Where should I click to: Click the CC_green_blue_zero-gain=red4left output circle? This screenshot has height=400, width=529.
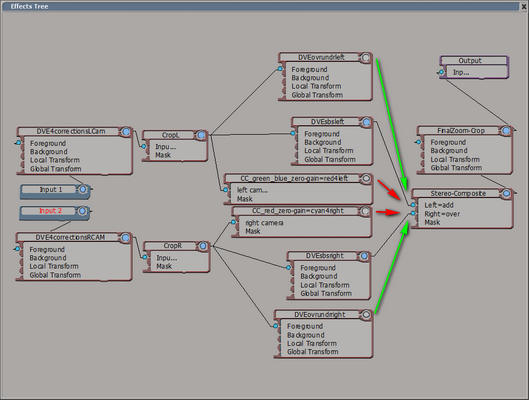click(x=366, y=178)
